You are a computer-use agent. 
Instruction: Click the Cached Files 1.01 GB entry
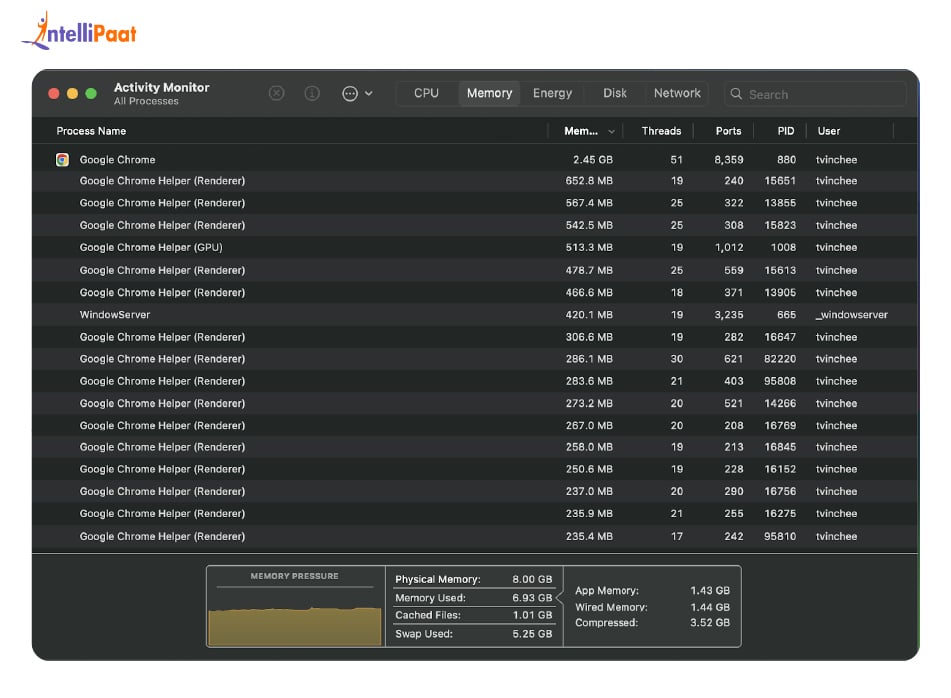click(474, 615)
